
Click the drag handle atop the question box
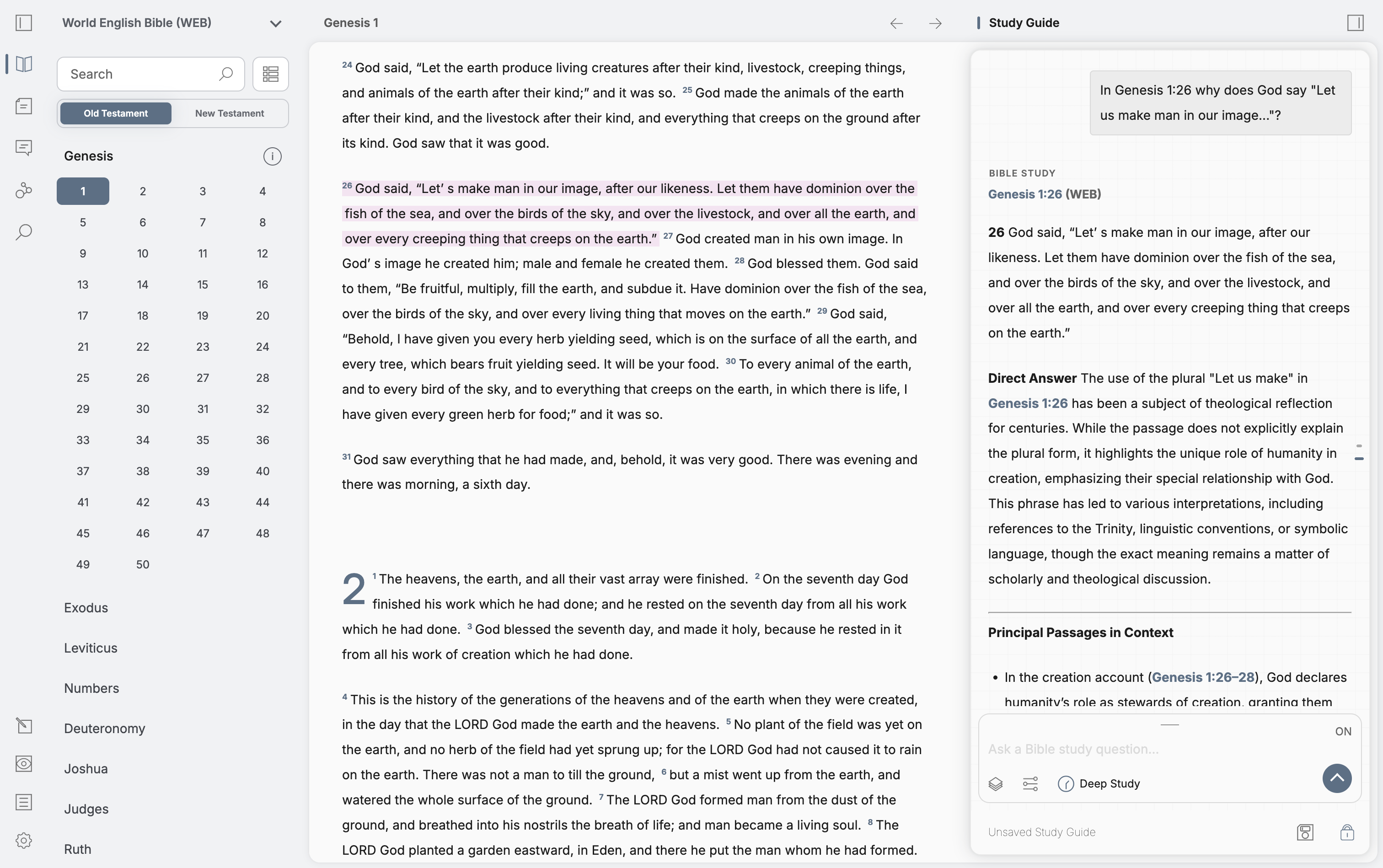click(x=1169, y=724)
